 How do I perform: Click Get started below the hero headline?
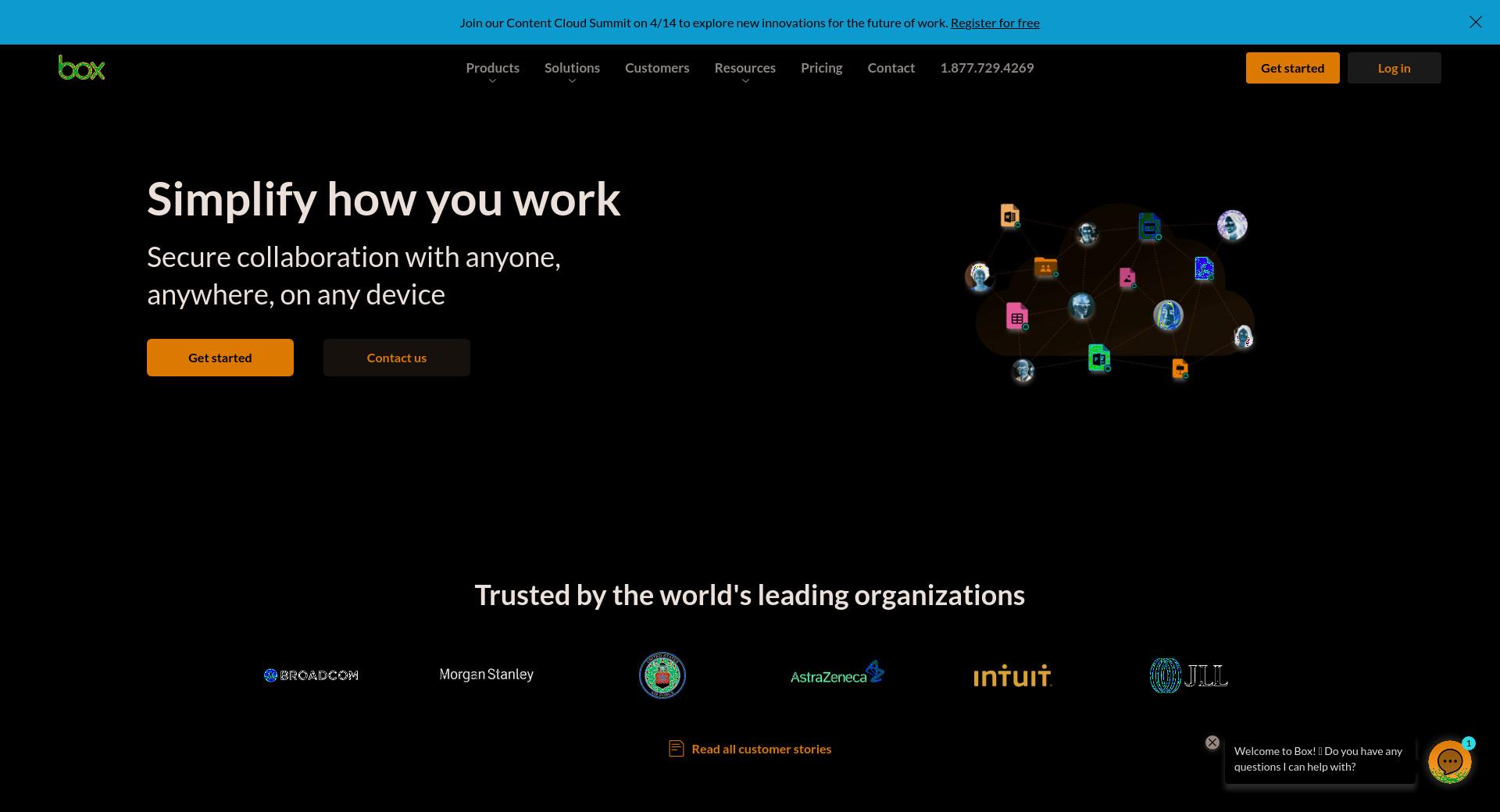click(x=220, y=358)
